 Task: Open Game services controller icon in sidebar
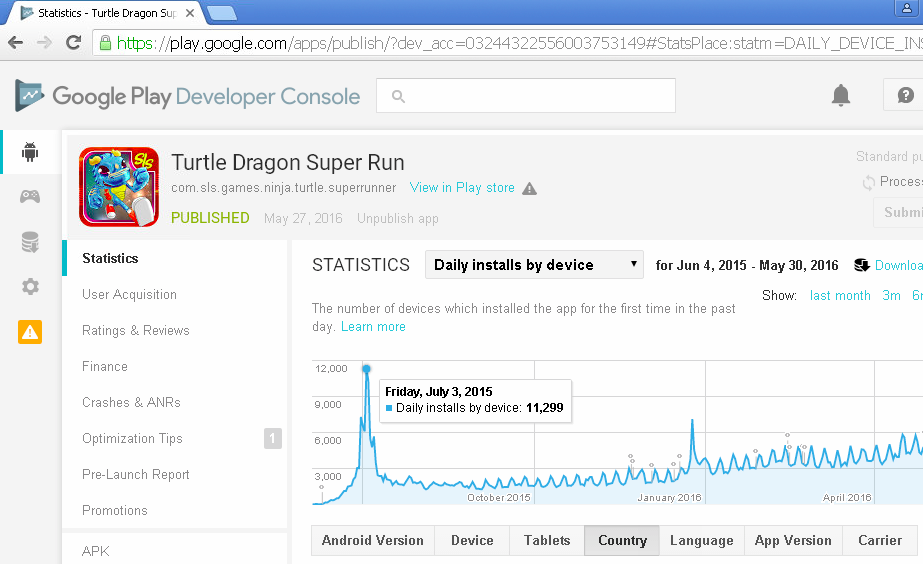pyautogui.click(x=30, y=196)
